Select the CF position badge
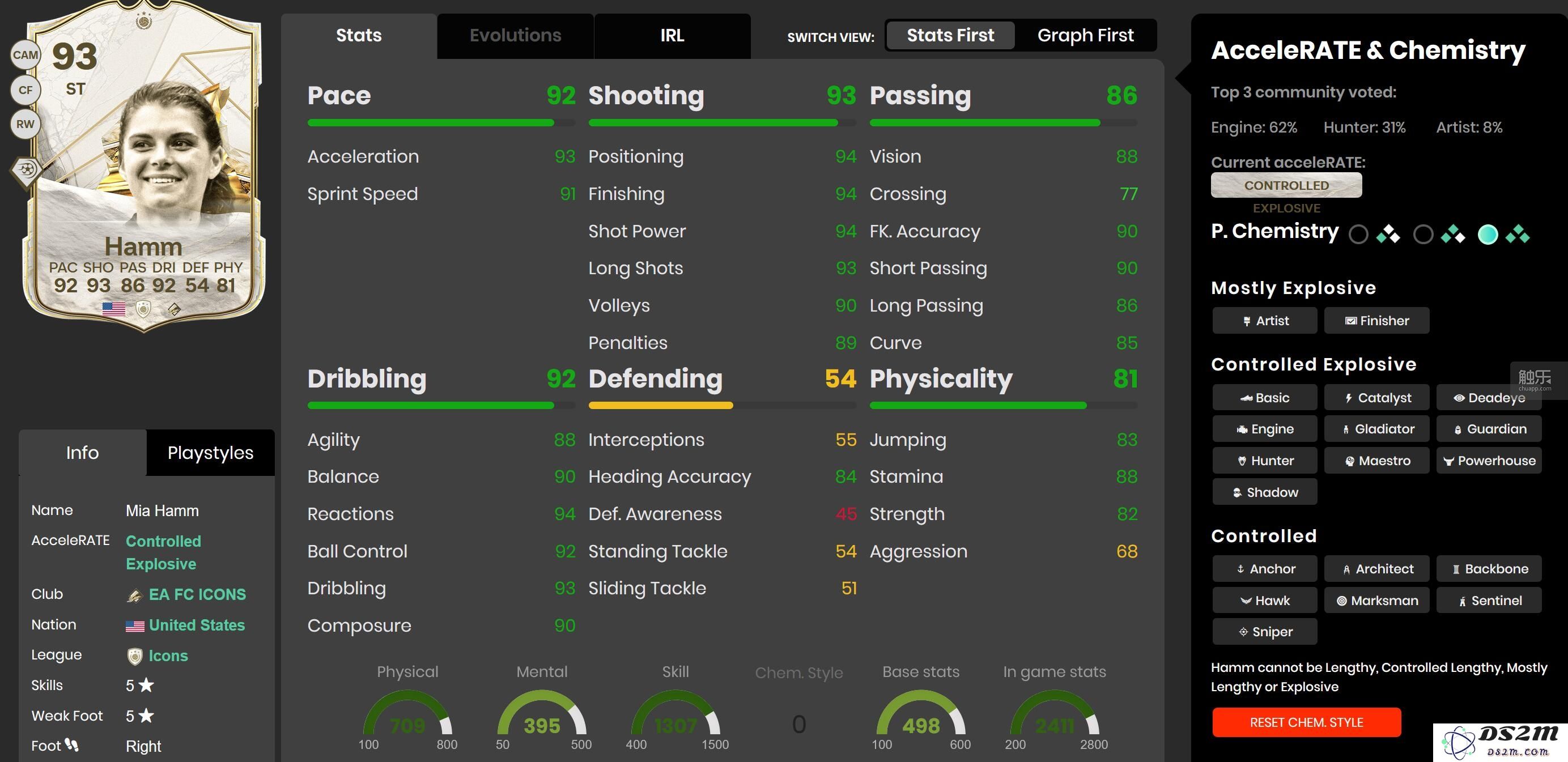1568x762 pixels. [x=26, y=90]
